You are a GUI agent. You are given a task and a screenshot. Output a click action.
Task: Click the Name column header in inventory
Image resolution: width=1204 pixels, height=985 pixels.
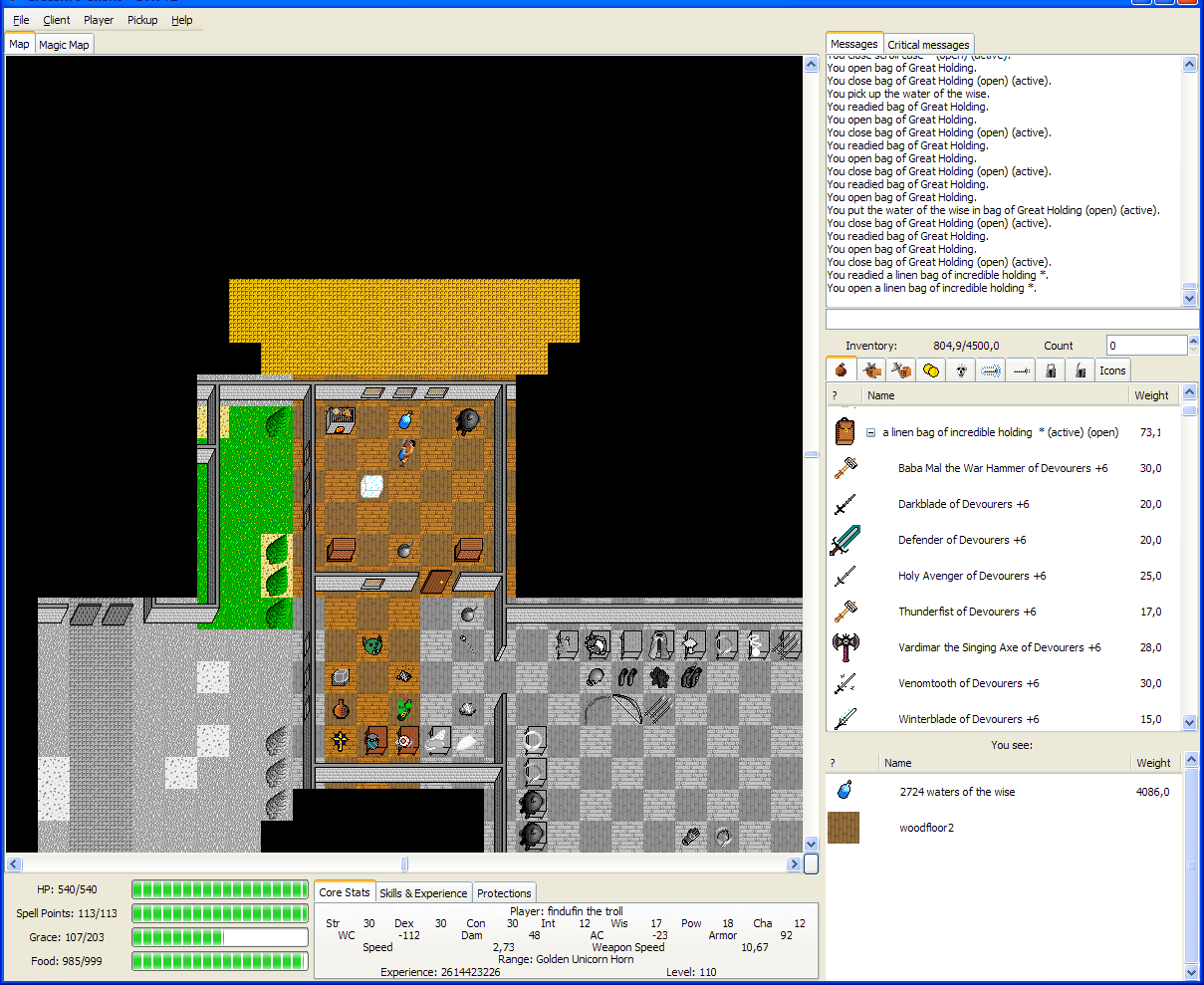[x=880, y=395]
